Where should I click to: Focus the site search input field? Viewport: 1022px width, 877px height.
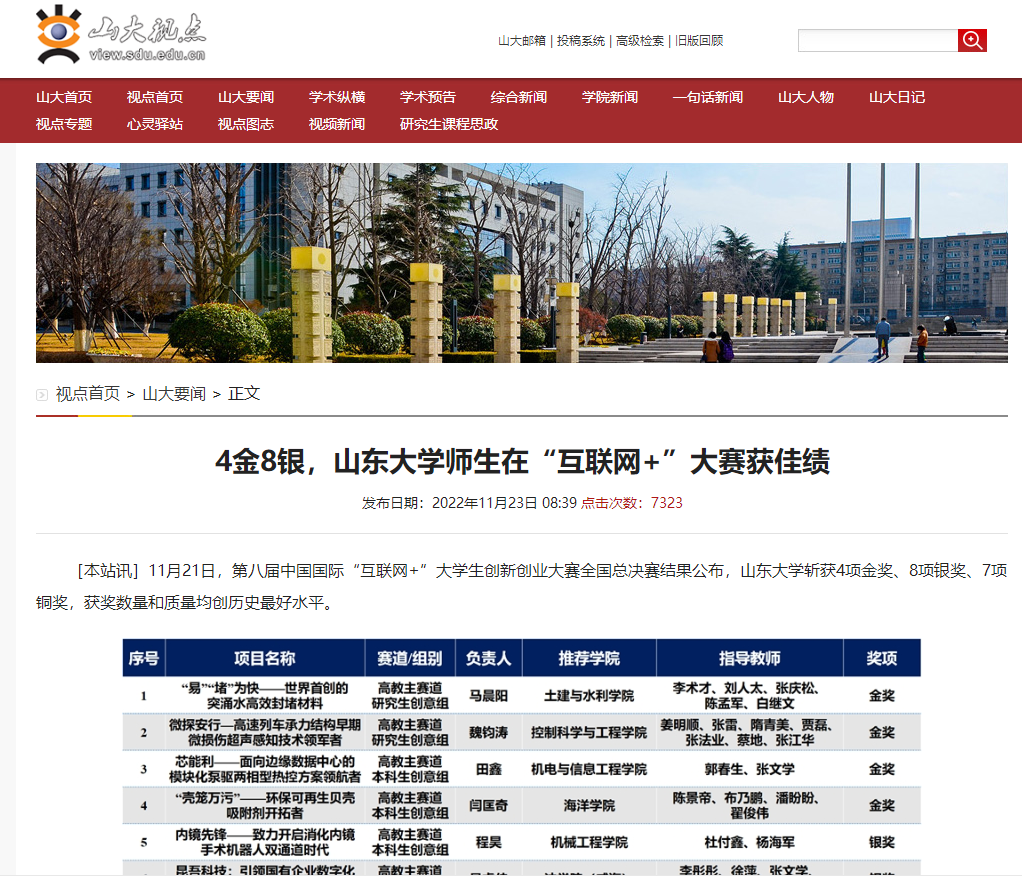pos(877,40)
